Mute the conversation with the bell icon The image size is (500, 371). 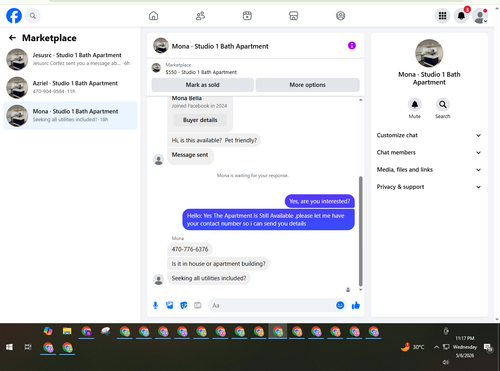(x=415, y=105)
